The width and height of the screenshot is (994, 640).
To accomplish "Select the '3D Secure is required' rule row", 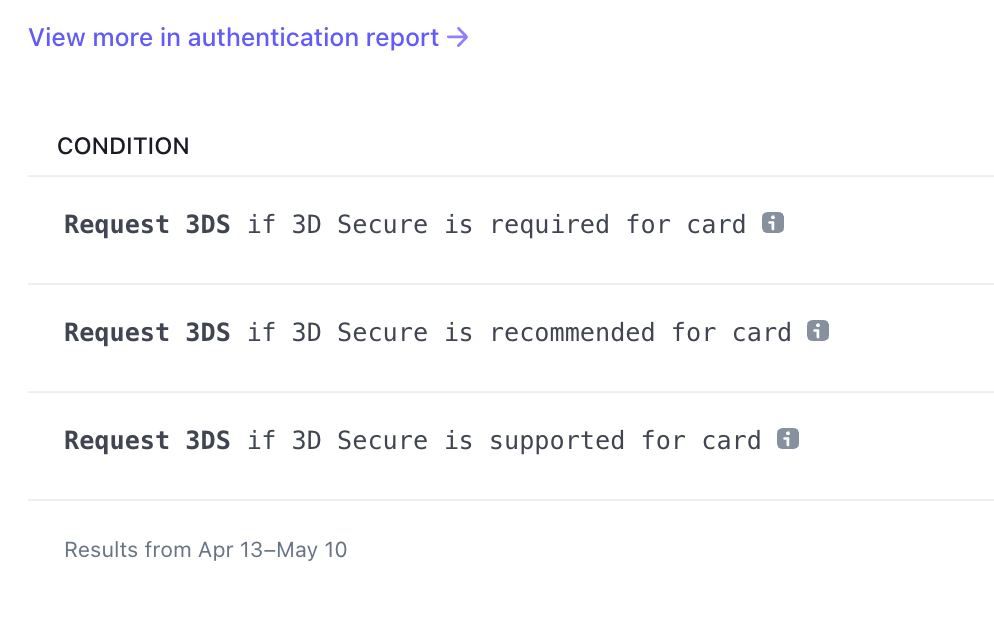I will point(405,225).
